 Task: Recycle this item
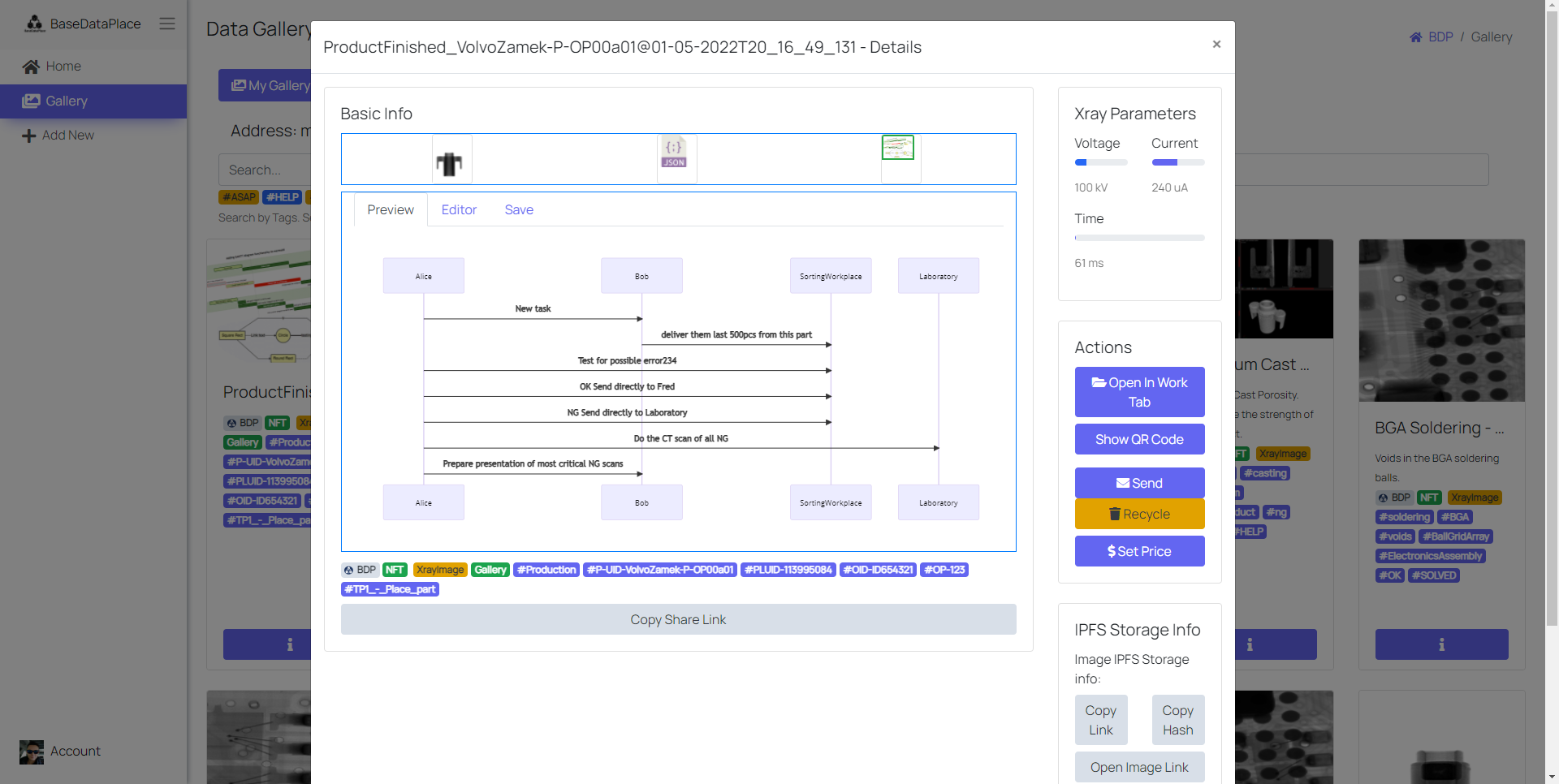coord(1139,514)
